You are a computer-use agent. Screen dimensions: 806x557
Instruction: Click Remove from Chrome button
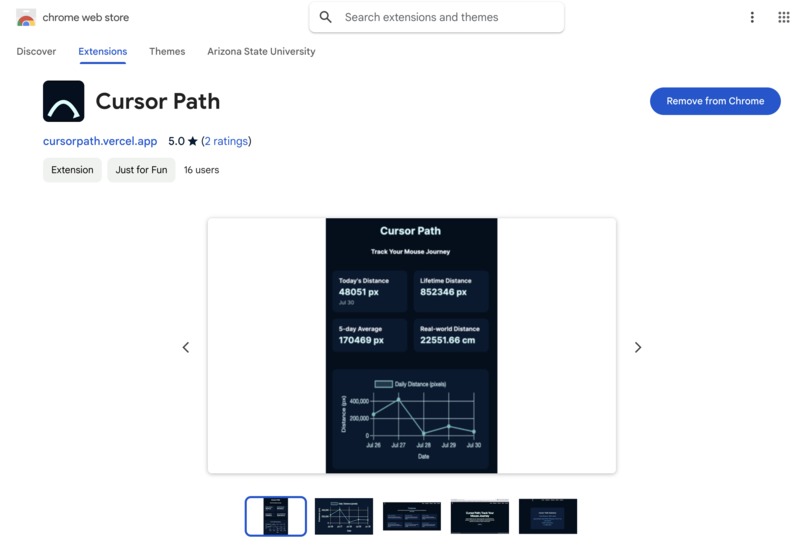(715, 101)
